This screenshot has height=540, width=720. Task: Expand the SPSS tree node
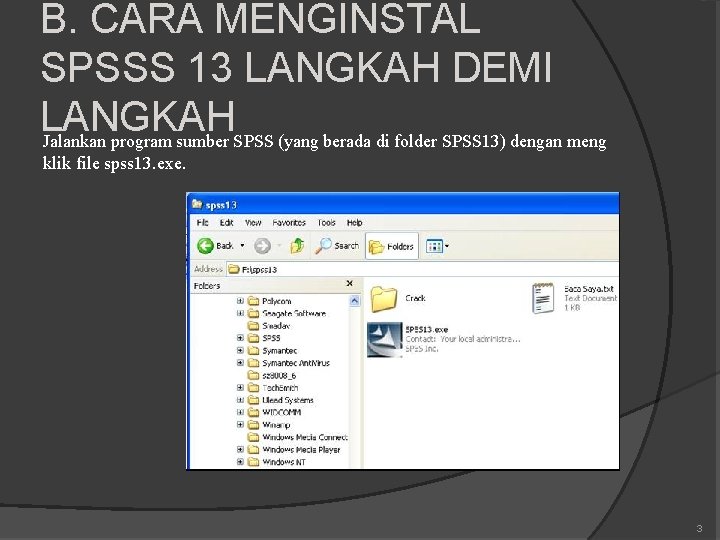pos(240,338)
